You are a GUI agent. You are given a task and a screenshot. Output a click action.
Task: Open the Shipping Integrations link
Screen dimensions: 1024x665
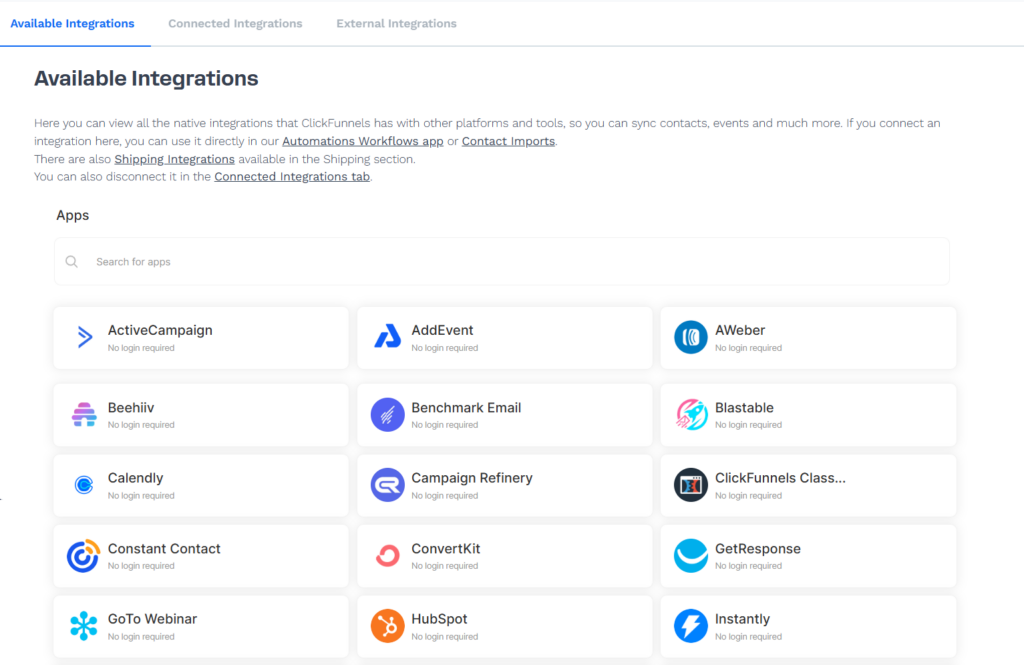(x=174, y=159)
